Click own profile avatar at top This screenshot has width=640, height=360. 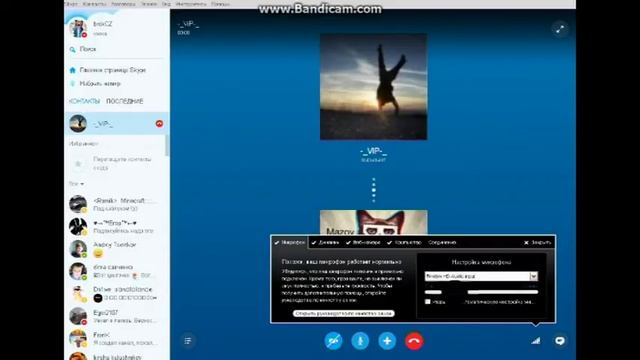click(x=78, y=28)
